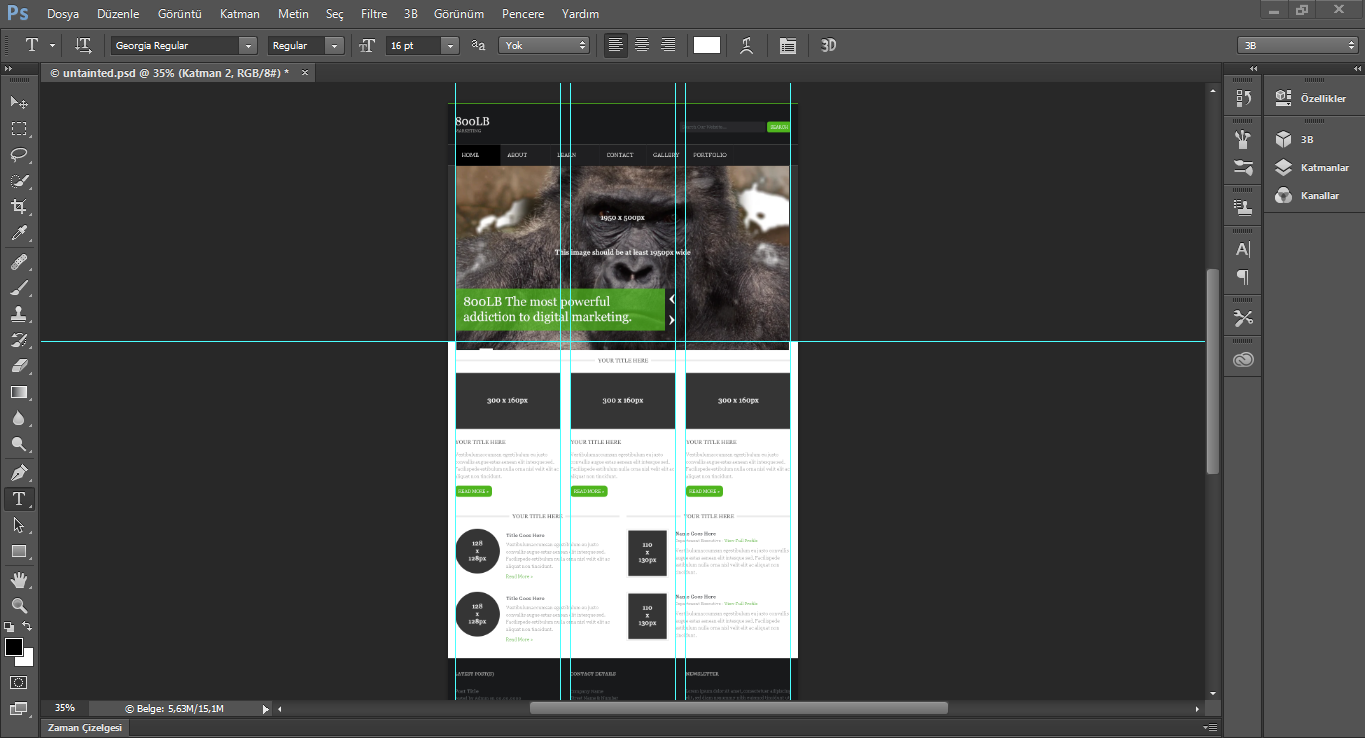Open the Yardım menu

[x=581, y=14]
